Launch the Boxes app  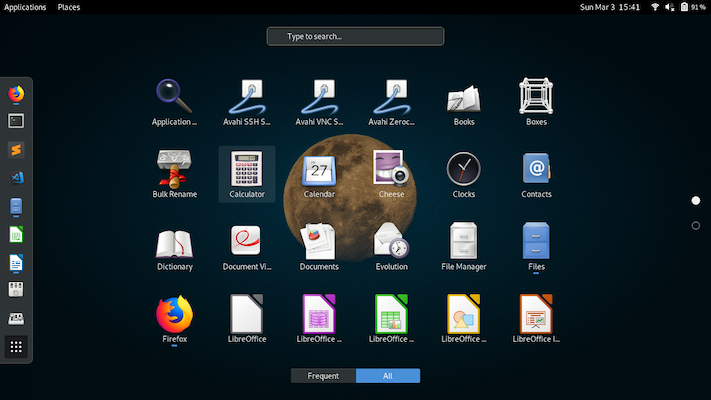click(x=536, y=96)
